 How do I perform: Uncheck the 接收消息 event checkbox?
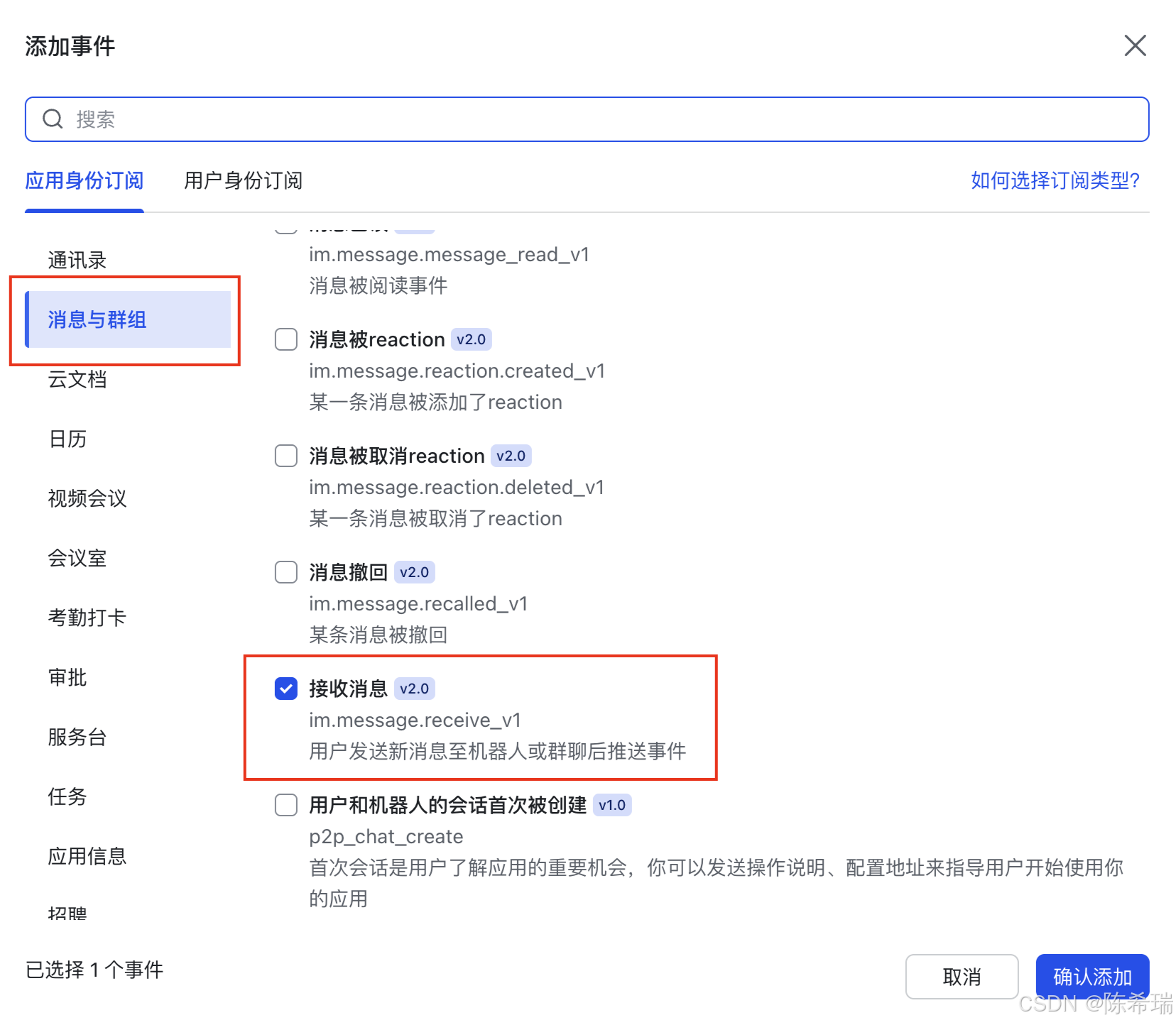pos(285,688)
